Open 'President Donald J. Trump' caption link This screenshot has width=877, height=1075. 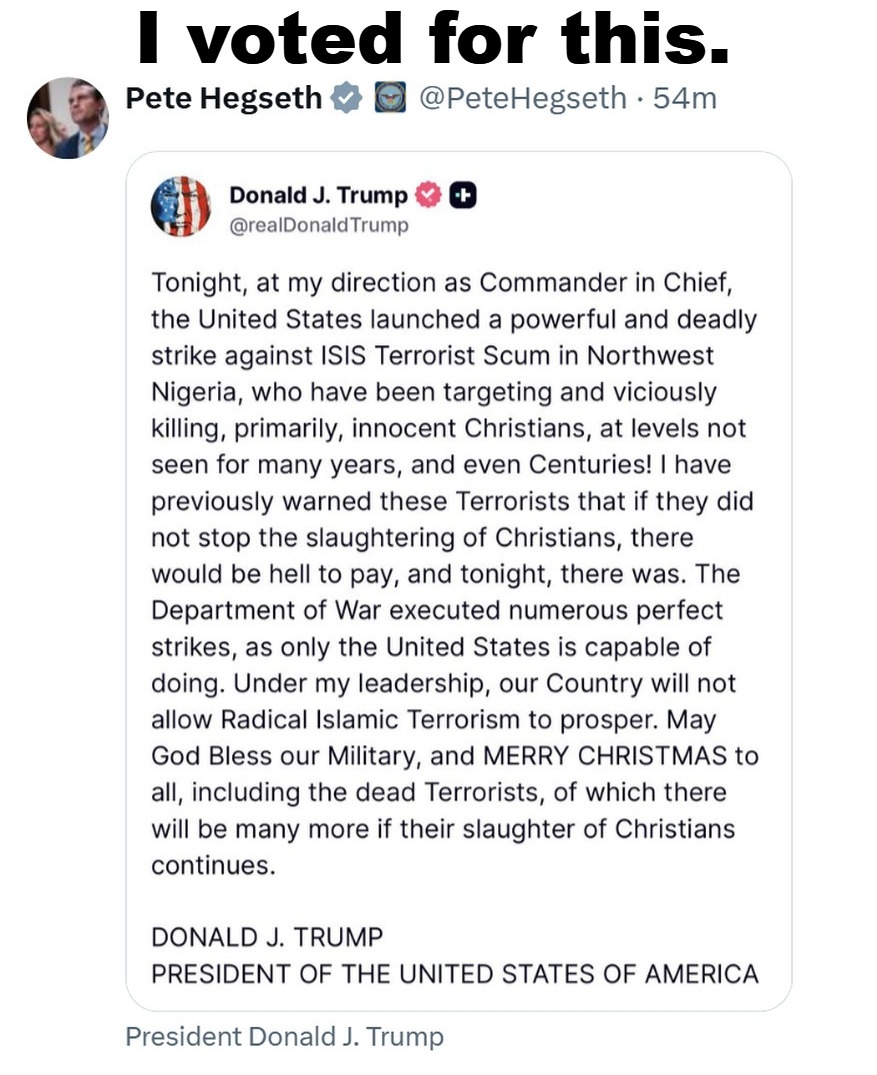[x=284, y=1037]
